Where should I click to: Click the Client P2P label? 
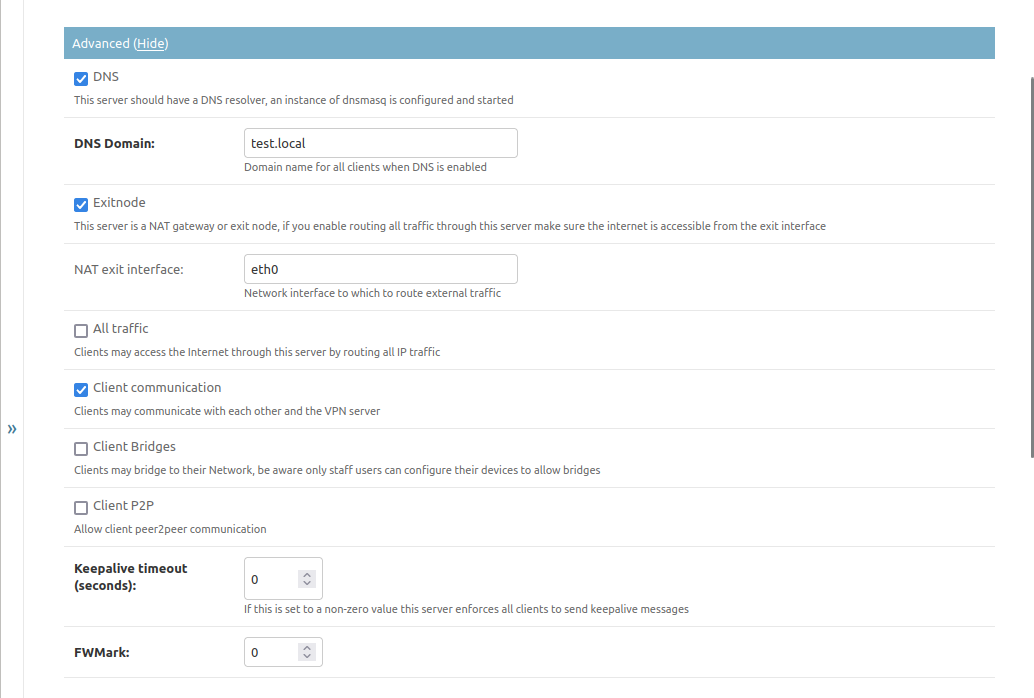click(123, 505)
